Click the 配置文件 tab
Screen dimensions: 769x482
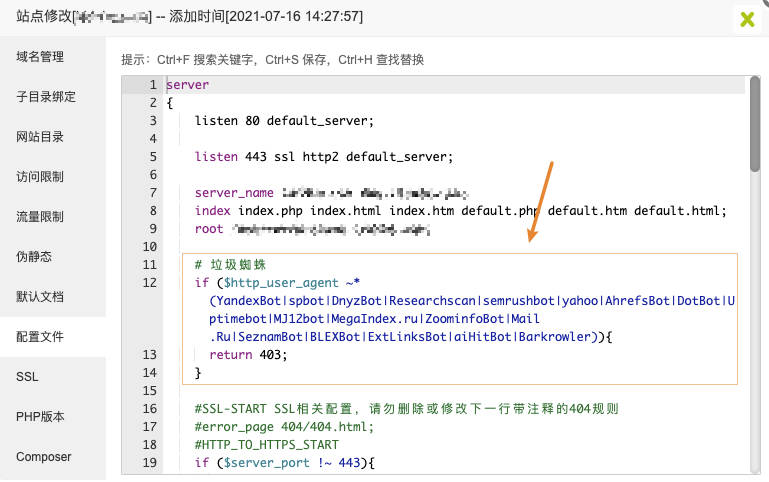point(40,337)
